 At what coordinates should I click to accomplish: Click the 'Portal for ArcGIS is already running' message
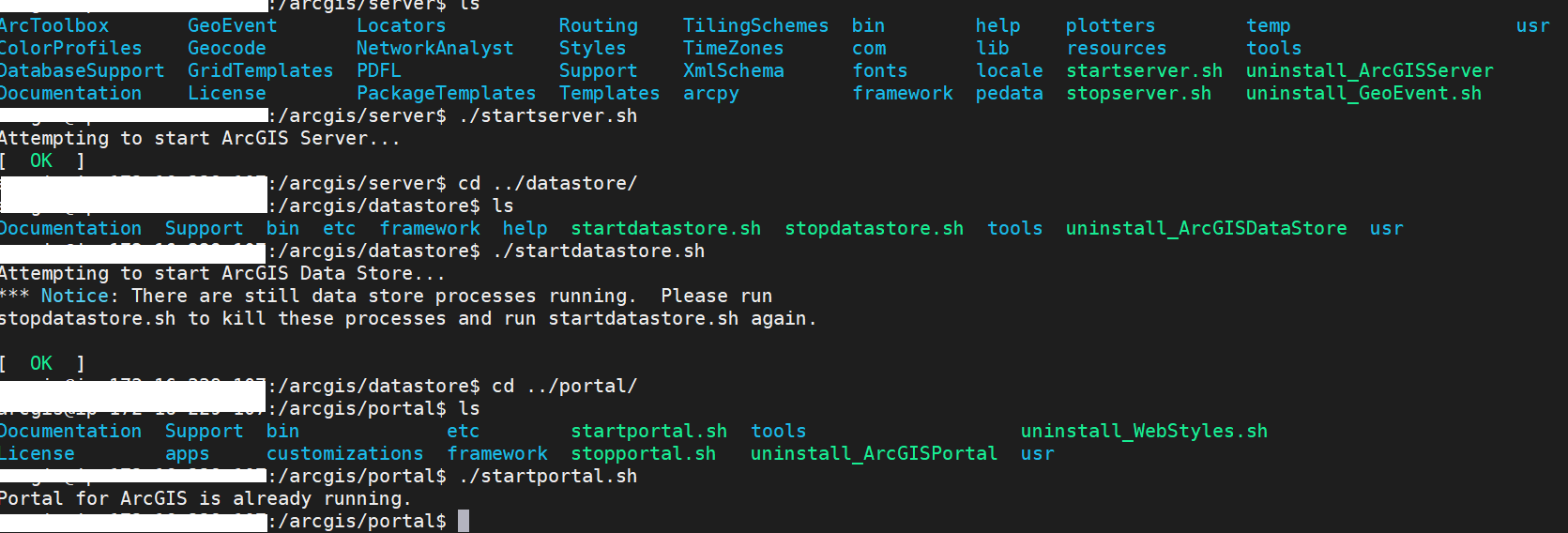(206, 498)
